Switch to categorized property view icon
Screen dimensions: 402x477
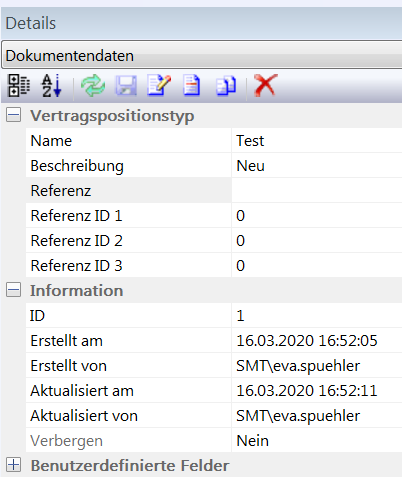19,86
